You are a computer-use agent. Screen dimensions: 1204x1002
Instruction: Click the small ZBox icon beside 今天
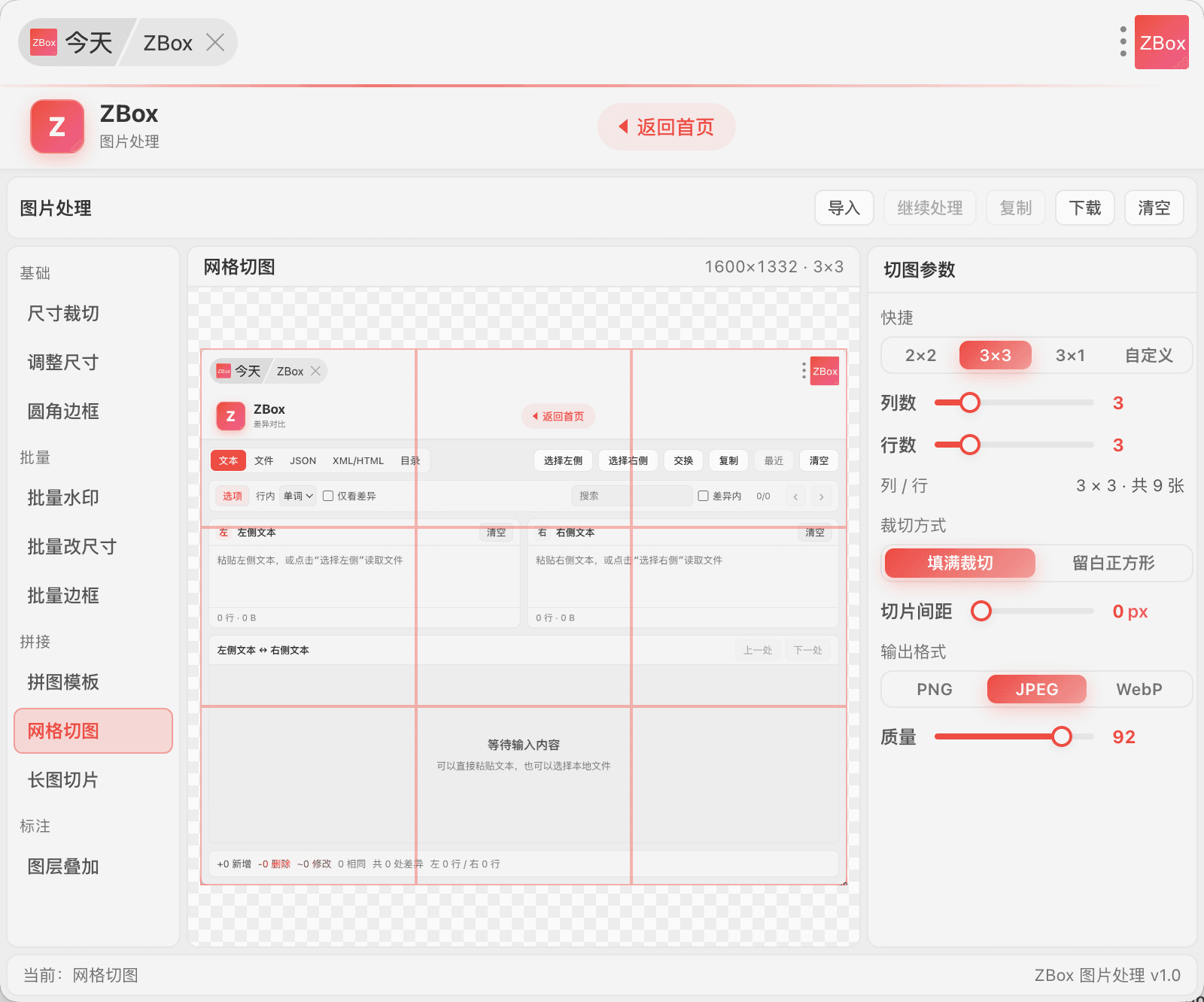click(44, 42)
